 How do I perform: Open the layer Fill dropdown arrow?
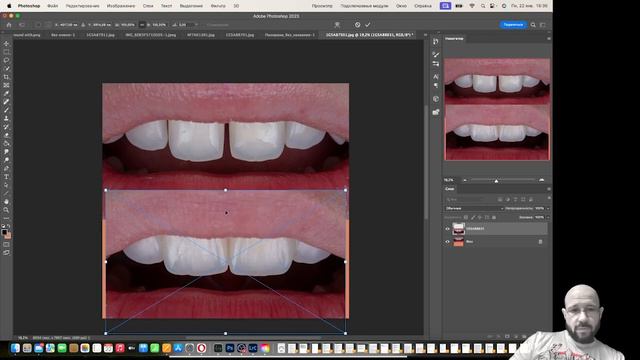point(548,218)
